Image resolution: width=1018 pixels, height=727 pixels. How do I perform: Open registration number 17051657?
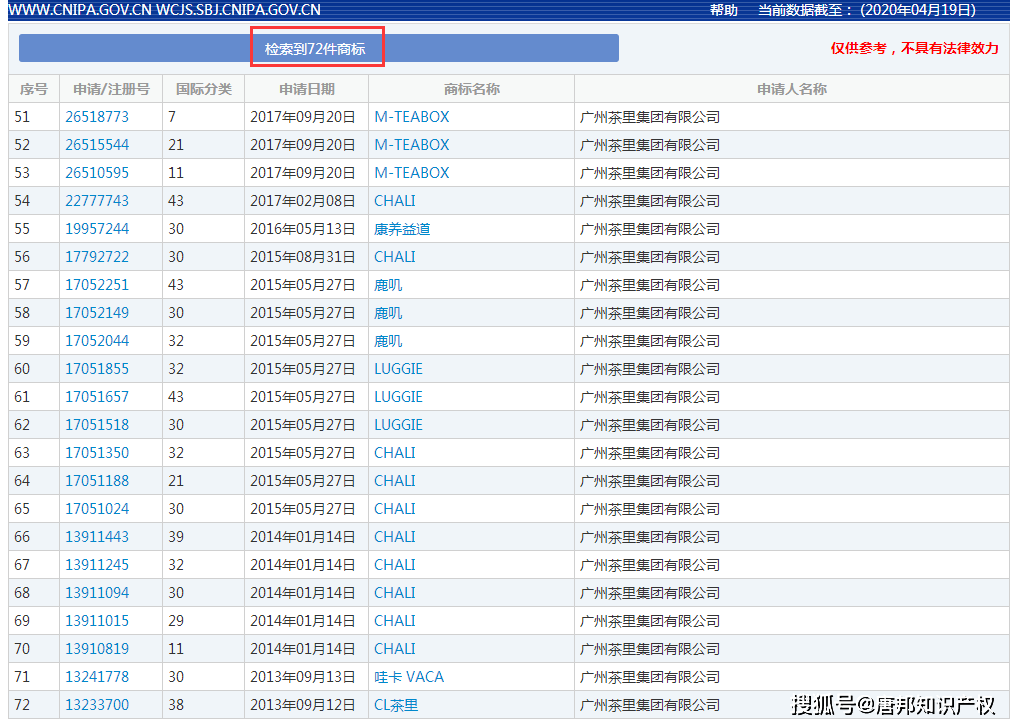tap(97, 397)
